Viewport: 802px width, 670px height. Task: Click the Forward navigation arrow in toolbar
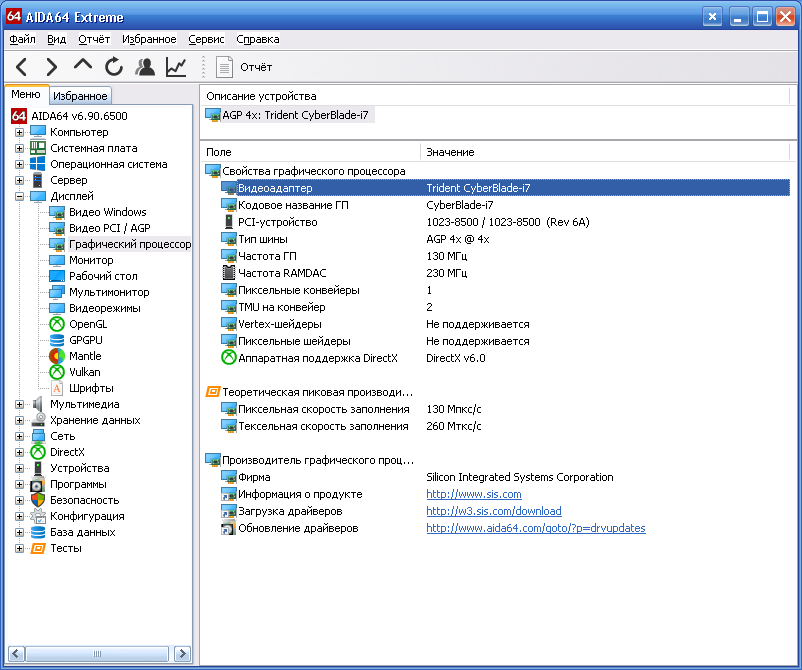(x=52, y=67)
